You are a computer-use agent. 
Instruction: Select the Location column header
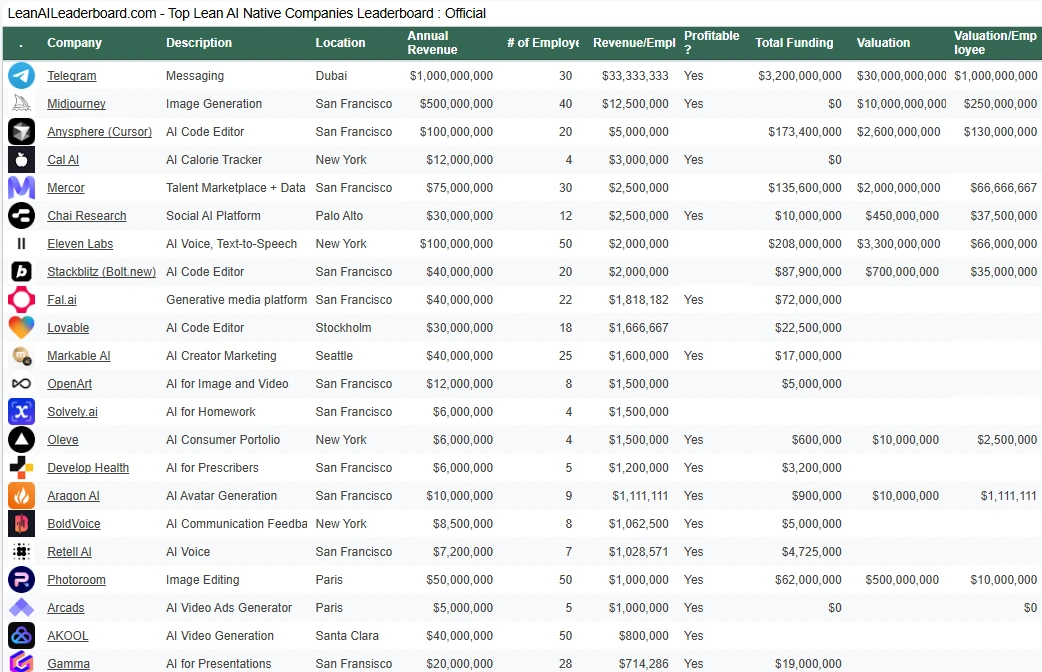(x=340, y=43)
